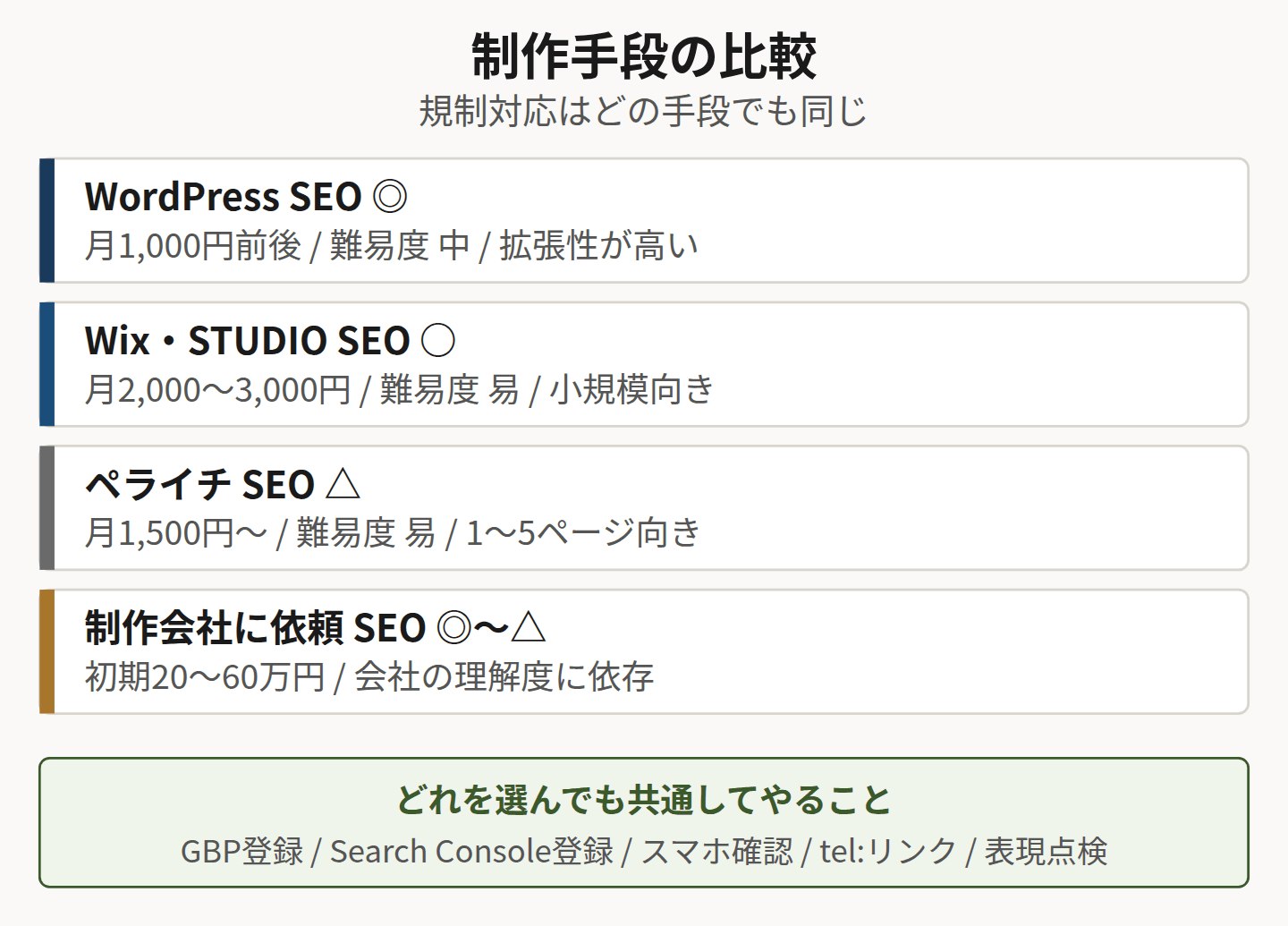Click the "月1,500円〜" price text
The image size is (1288, 926).
pyautogui.click(x=176, y=532)
